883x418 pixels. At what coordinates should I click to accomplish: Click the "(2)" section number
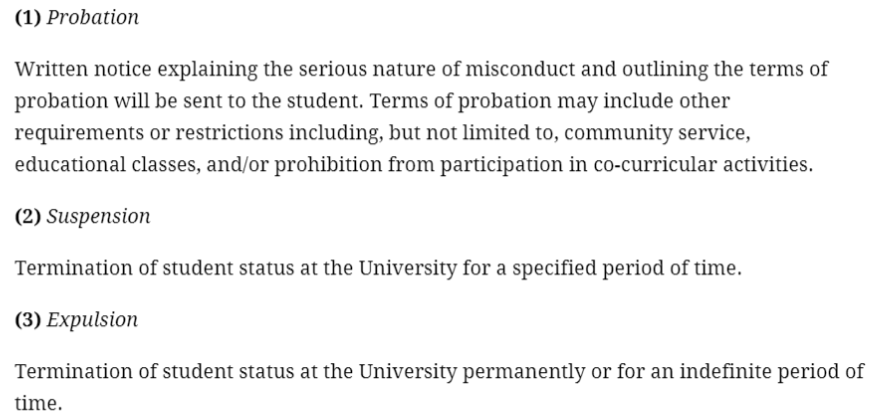[28, 216]
